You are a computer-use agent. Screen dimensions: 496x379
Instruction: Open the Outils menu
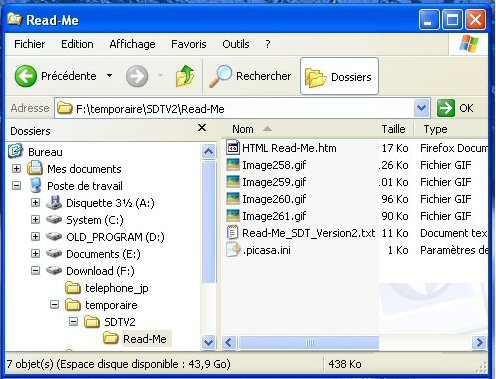coord(236,44)
